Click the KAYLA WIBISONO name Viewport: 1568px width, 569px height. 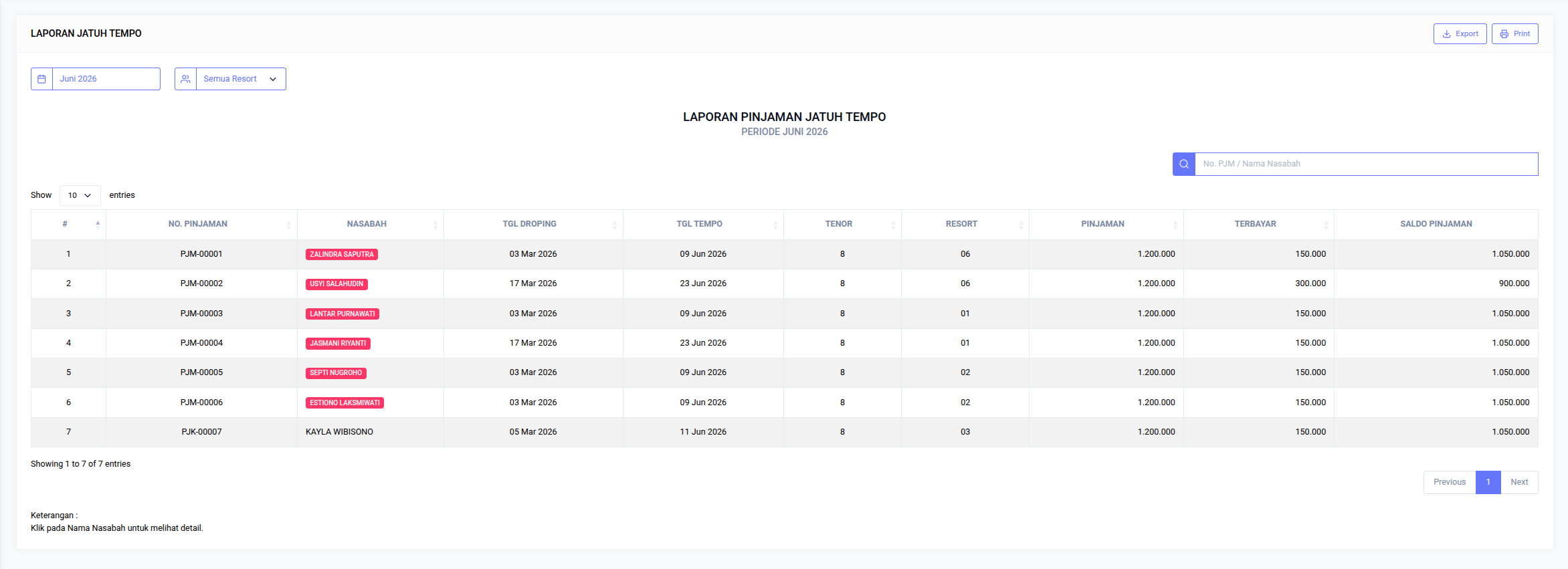(x=339, y=432)
